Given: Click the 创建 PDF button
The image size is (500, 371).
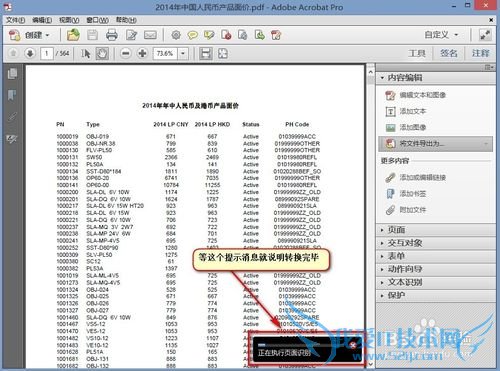Looking at the screenshot, I should (29, 35).
